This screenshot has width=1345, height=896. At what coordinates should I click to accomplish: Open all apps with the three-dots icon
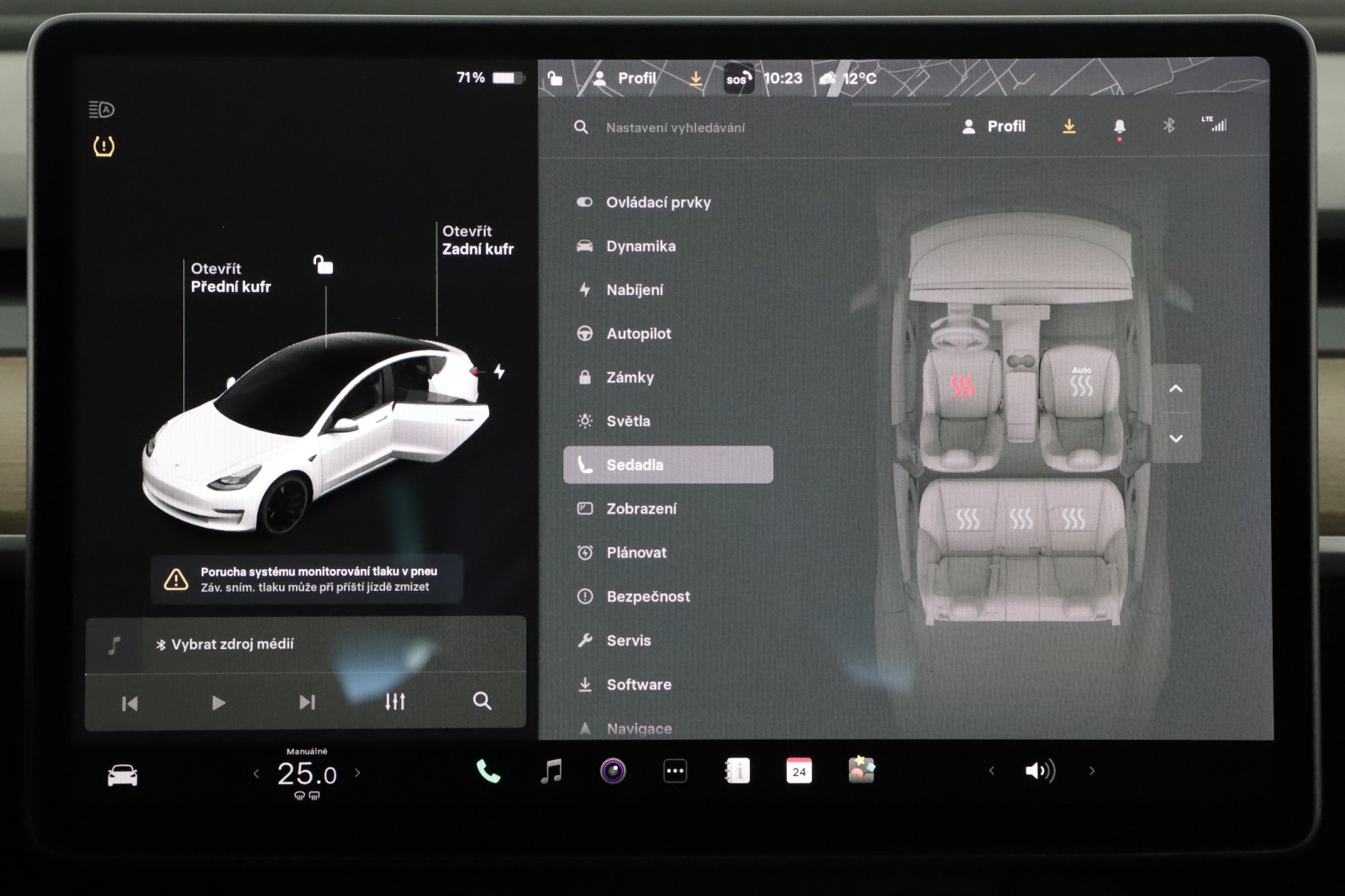675,771
